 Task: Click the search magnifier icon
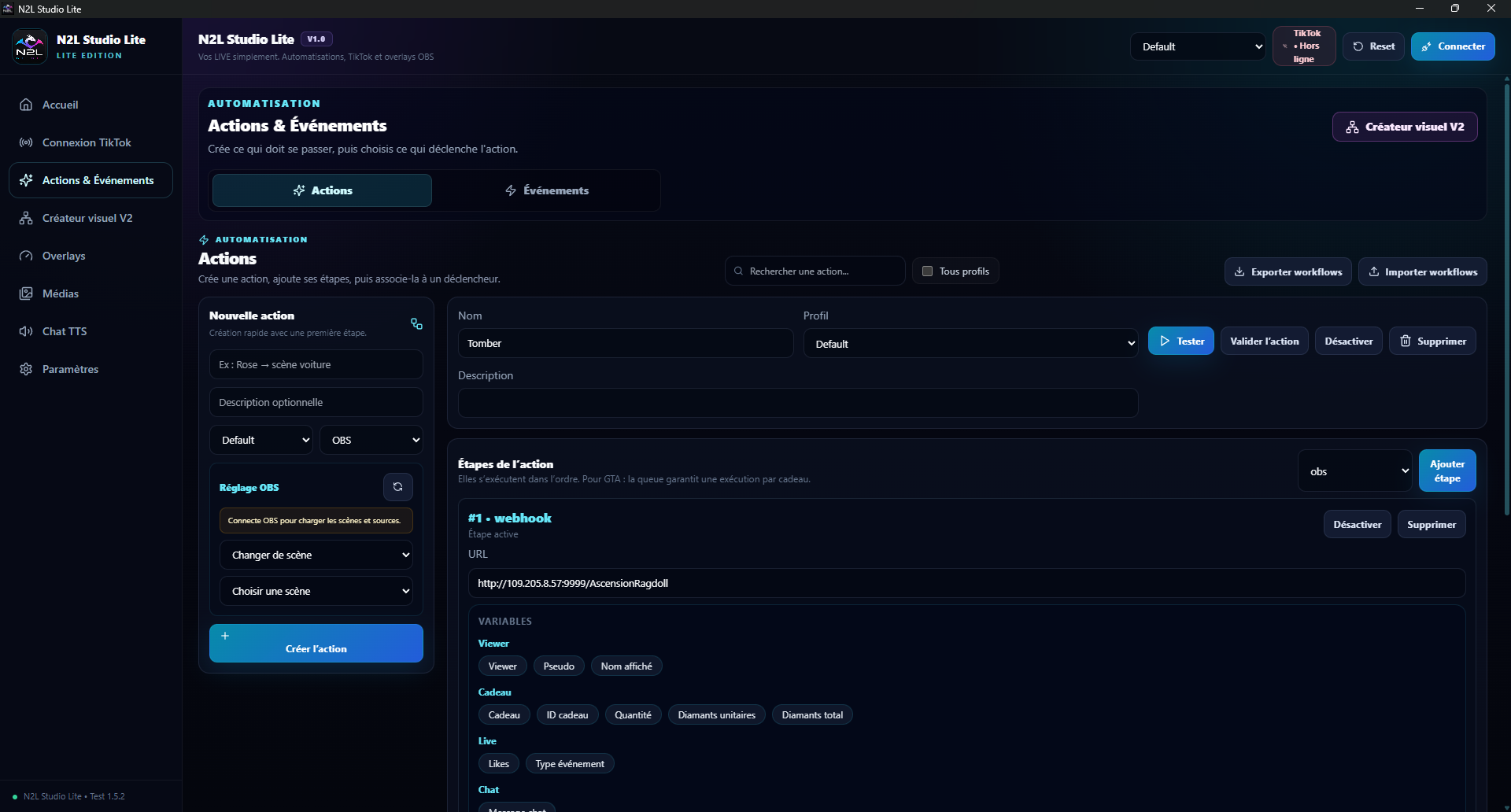738,271
